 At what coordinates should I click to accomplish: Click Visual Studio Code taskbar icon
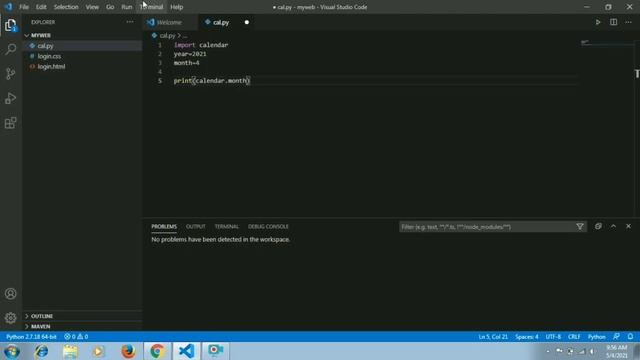tap(187, 351)
